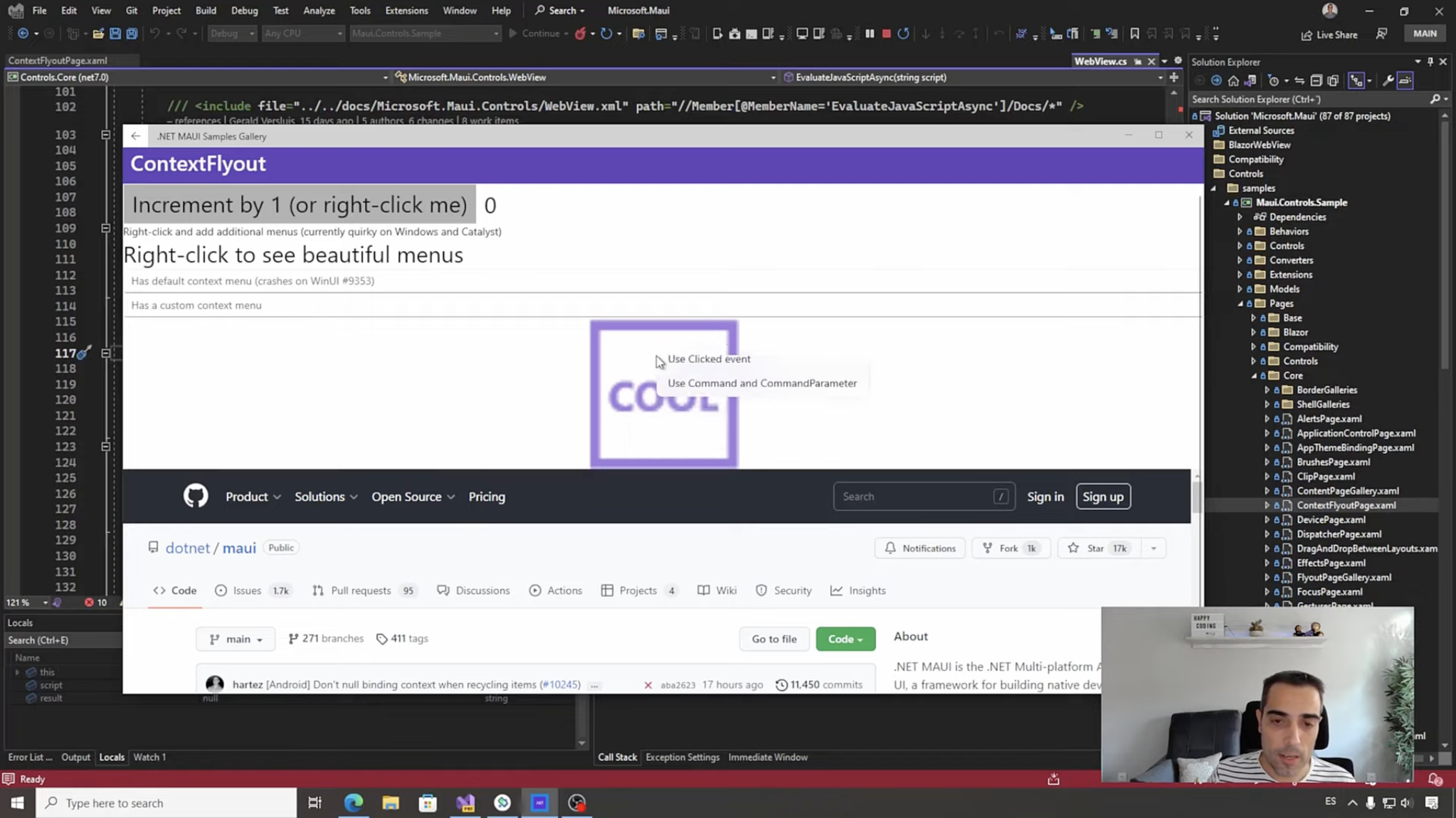Screen dimensions: 1456x818
Task: Toggle the nested view button in Solution Explorer
Action: tap(1356, 80)
